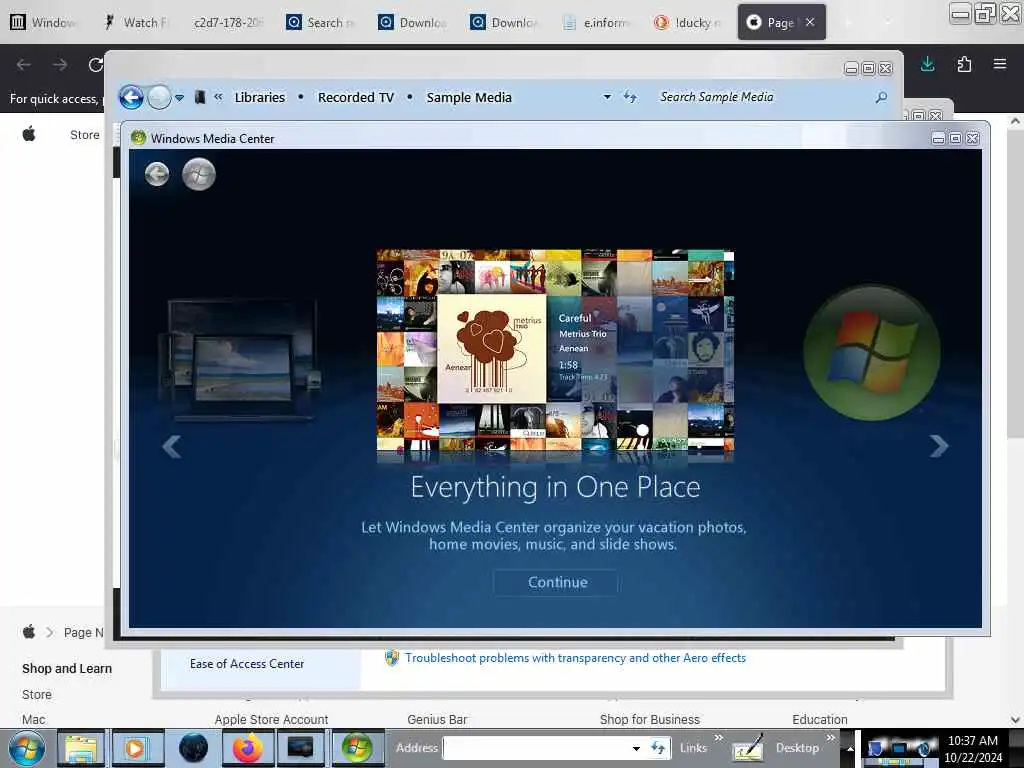Expand the address bar previous locations dropdown
This screenshot has width=1024, height=768.
(x=607, y=97)
